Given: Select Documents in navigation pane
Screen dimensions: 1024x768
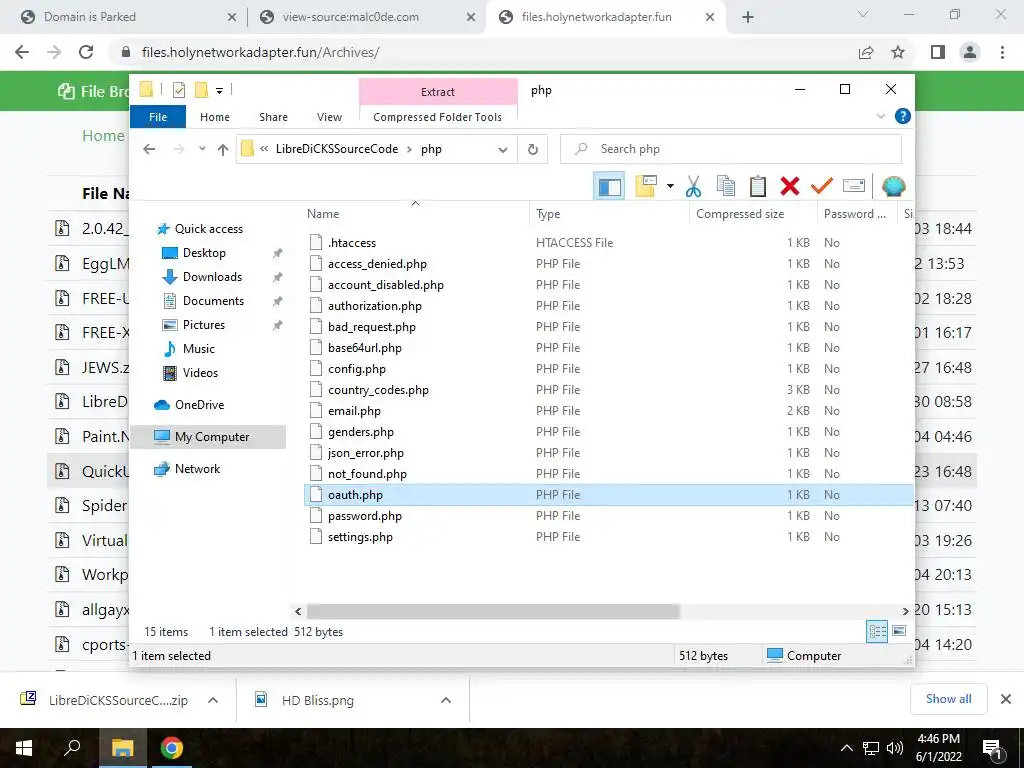Looking at the screenshot, I should (213, 301).
